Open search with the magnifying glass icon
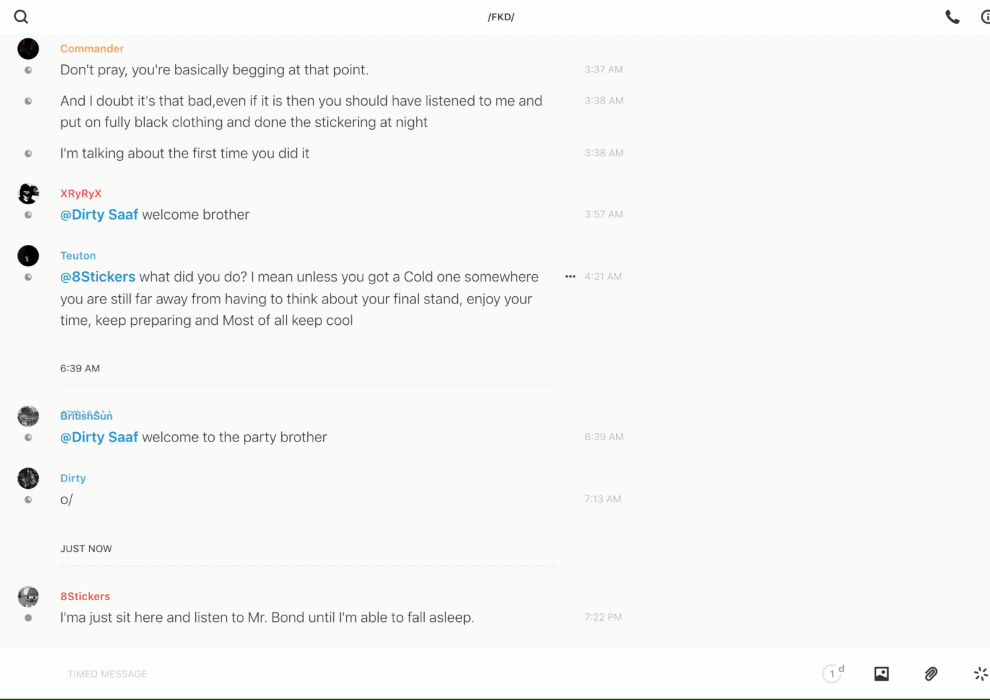990x700 pixels. pos(21,17)
